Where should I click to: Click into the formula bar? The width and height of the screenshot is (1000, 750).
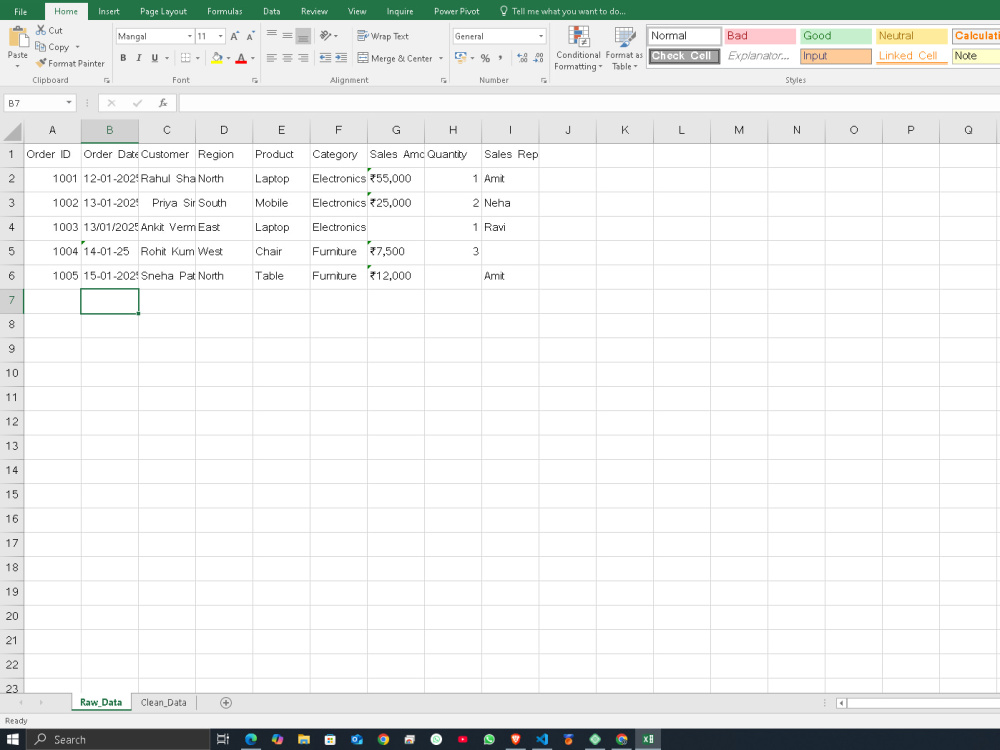(x=589, y=103)
